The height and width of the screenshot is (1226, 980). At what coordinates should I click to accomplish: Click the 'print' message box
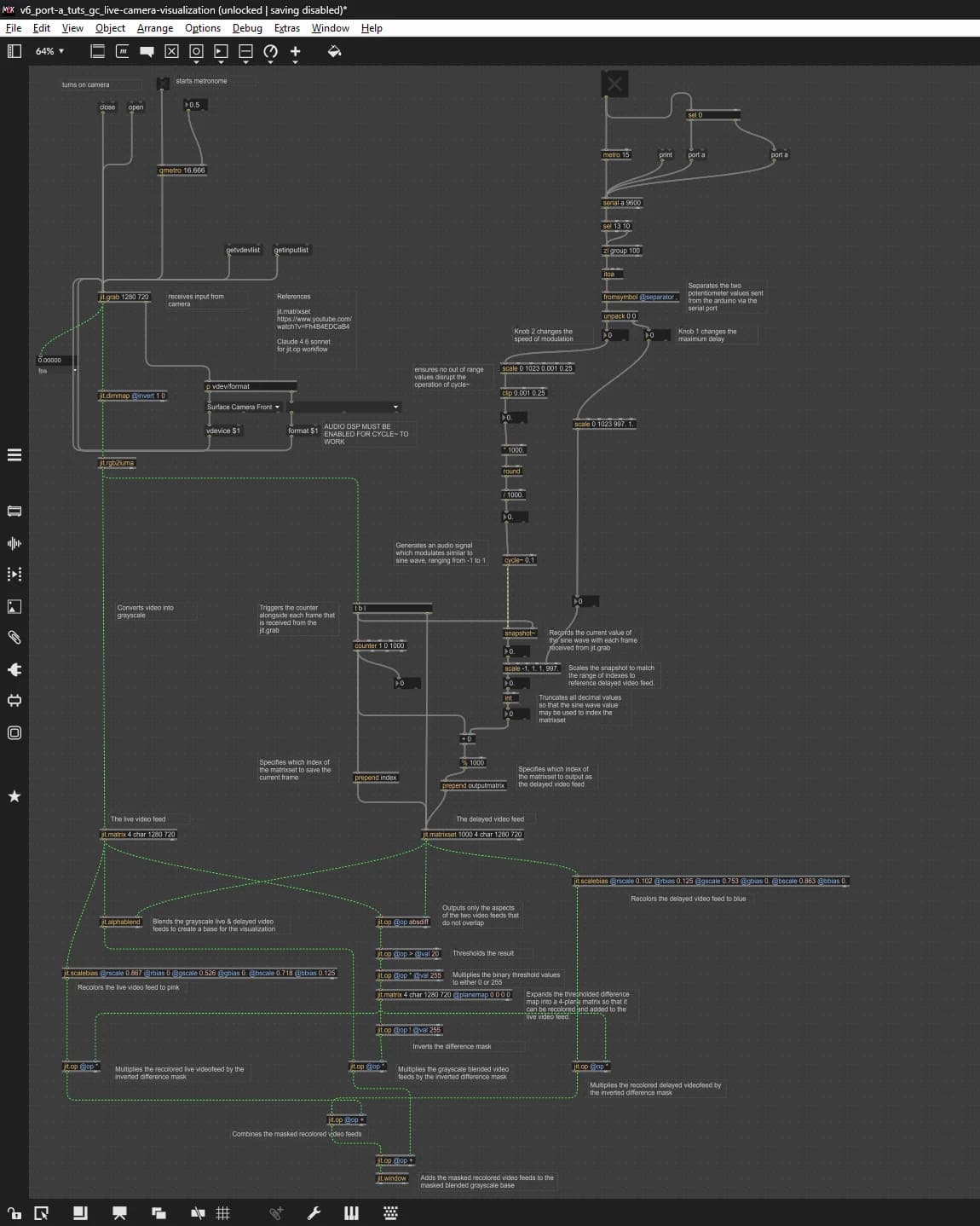coord(666,154)
